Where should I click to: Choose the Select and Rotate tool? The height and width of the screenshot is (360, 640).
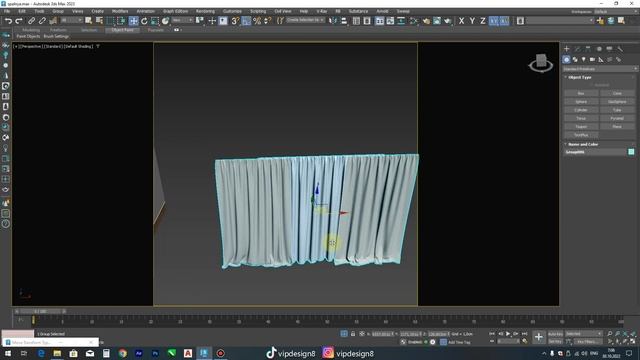coord(144,21)
